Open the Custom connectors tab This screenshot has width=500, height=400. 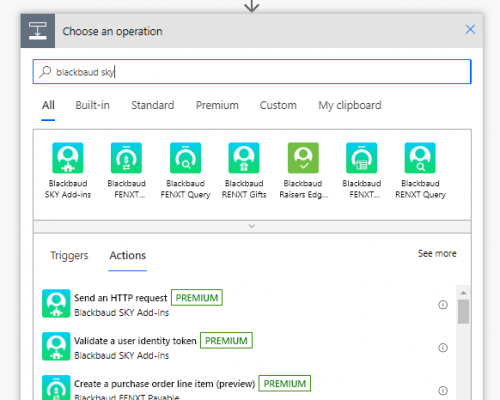pos(278,105)
